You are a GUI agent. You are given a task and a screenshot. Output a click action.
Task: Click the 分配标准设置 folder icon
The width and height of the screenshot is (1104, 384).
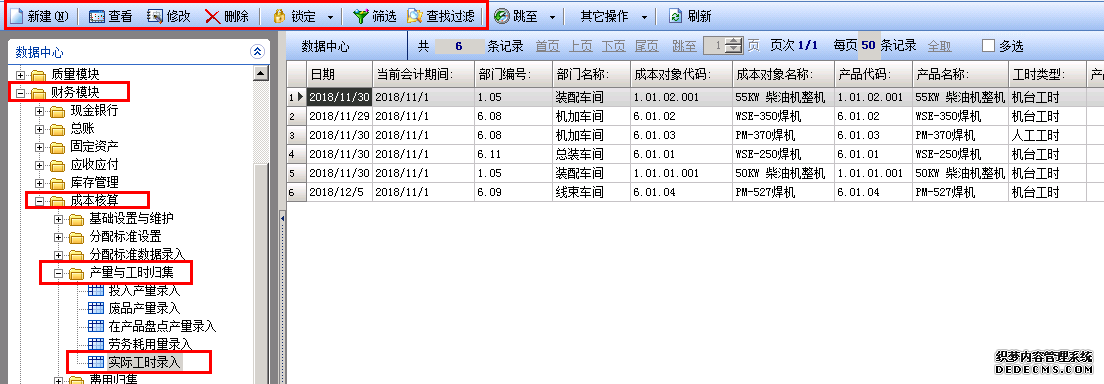tap(77, 237)
